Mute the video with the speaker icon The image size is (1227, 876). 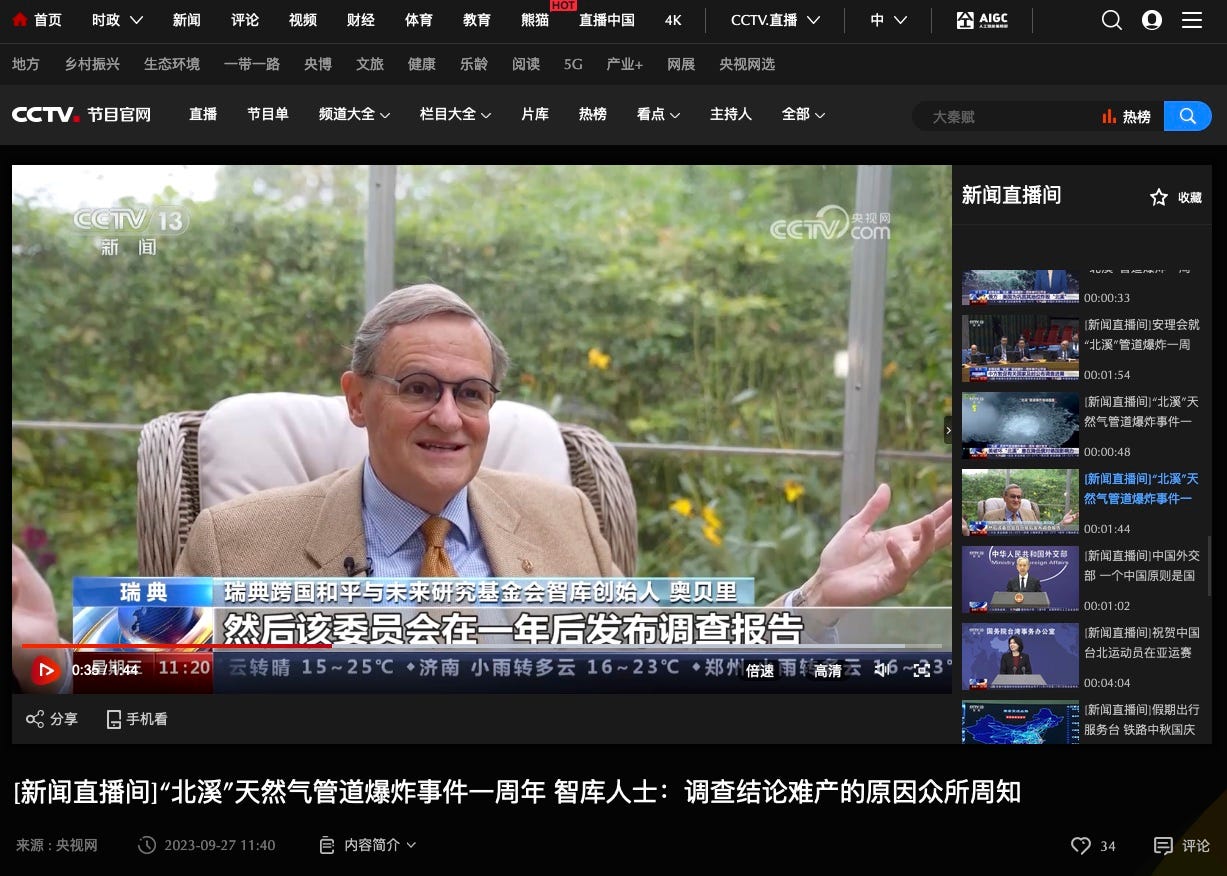point(882,670)
